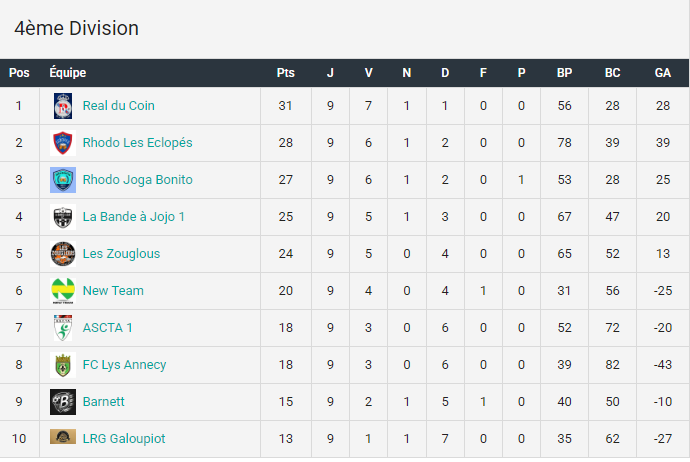This screenshot has height=462, width=690.
Task: Open the ASCTA 1 shield logo
Action: [x=63, y=328]
